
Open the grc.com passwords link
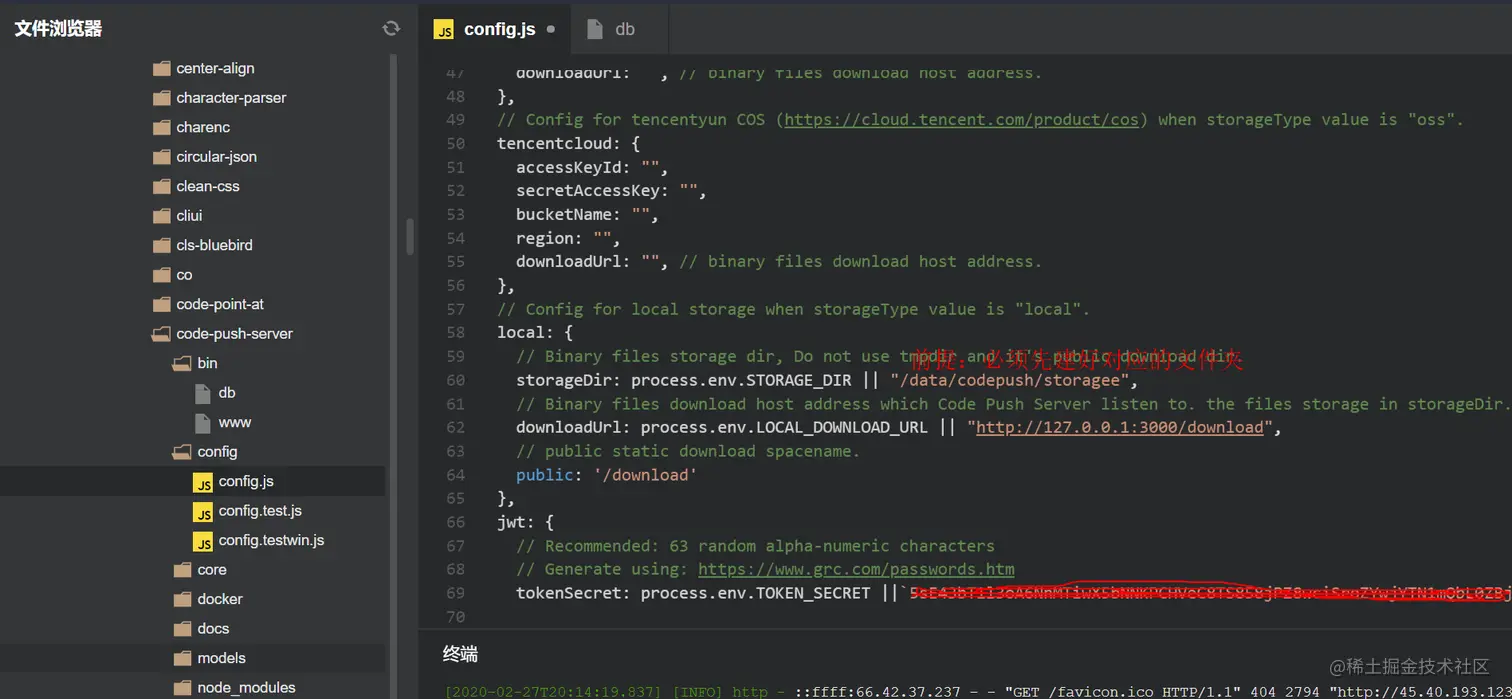tap(856, 569)
